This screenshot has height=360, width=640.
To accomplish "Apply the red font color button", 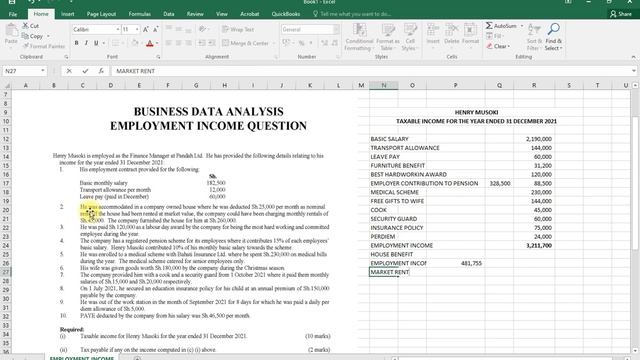I will [150, 43].
